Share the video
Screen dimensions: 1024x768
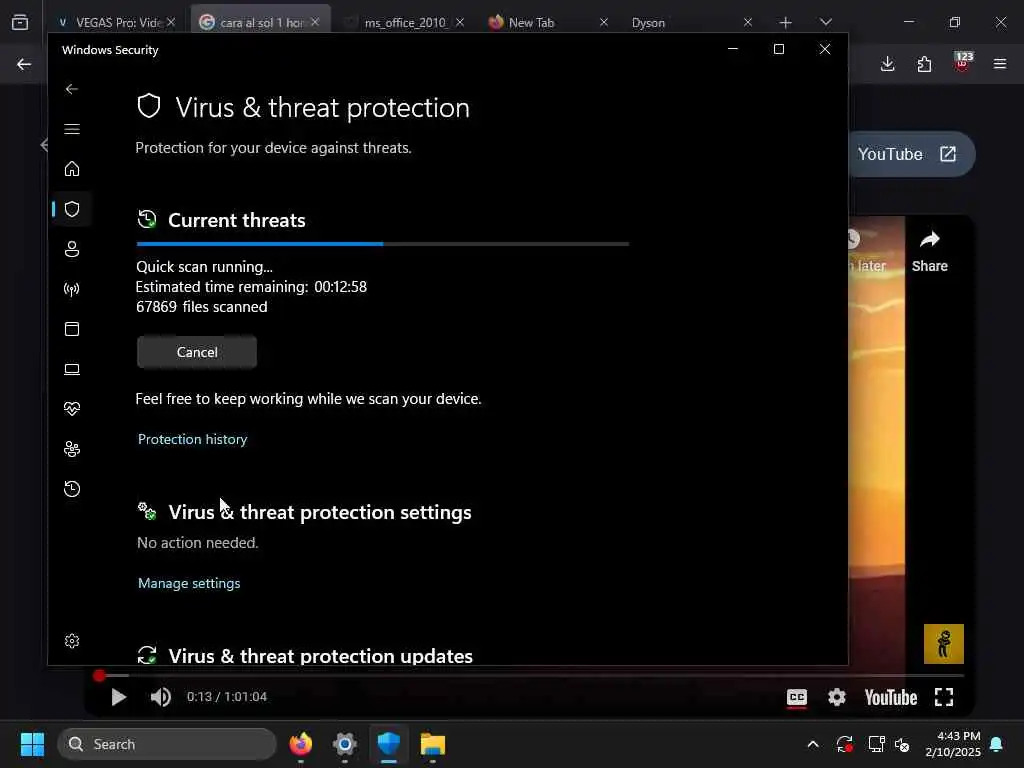pyautogui.click(x=929, y=251)
